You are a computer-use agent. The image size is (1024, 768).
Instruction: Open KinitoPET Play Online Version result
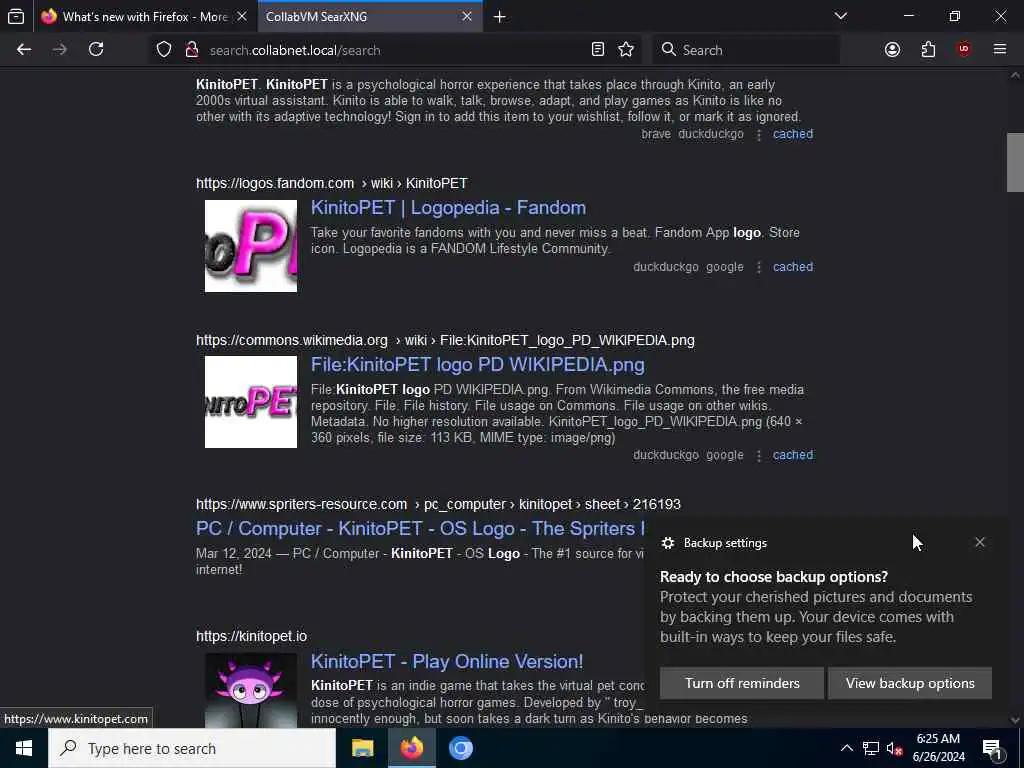447,661
